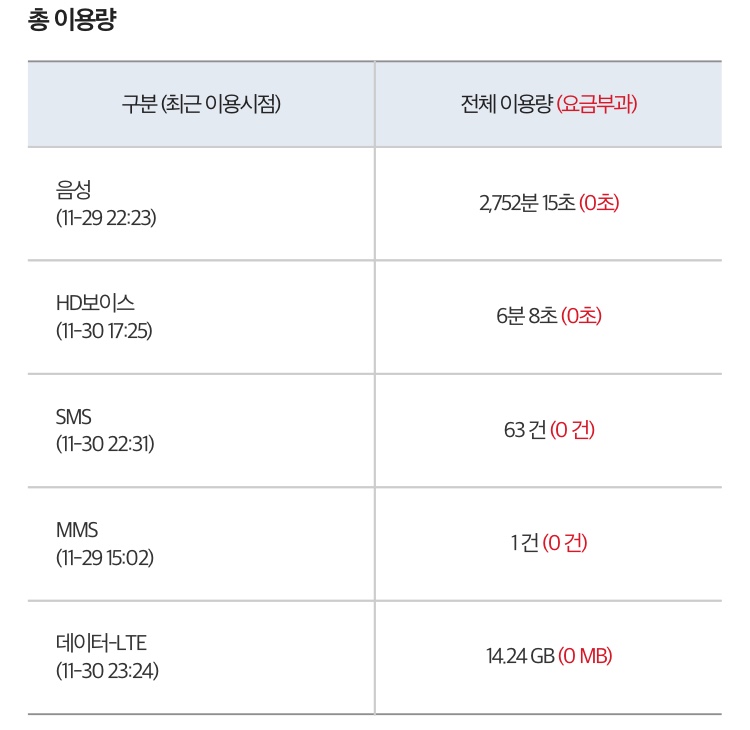Select the HD보이스 row label
Viewport: 750px width, 730px height.
[95, 302]
